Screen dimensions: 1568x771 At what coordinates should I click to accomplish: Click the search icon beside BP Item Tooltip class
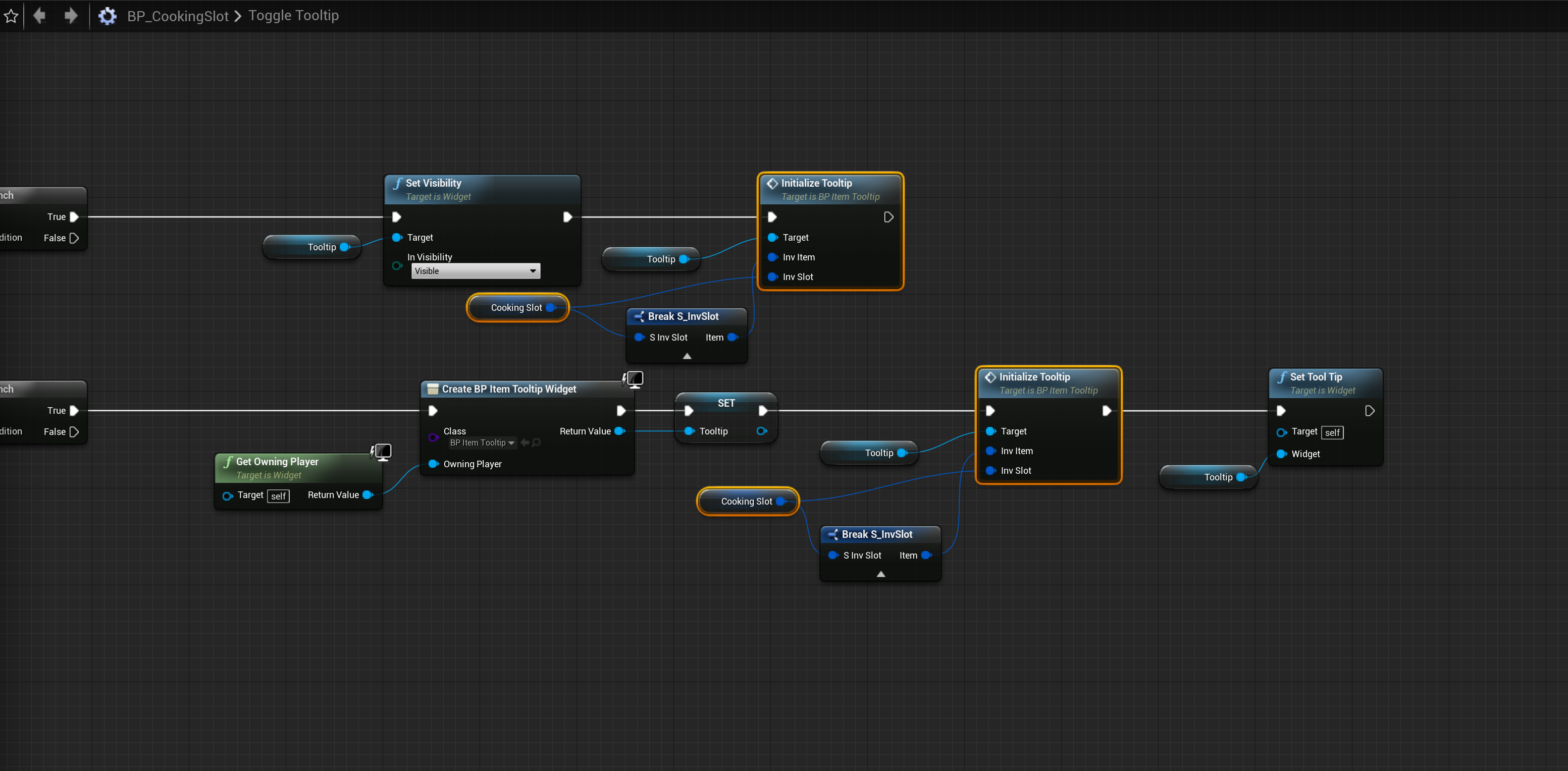(x=536, y=443)
